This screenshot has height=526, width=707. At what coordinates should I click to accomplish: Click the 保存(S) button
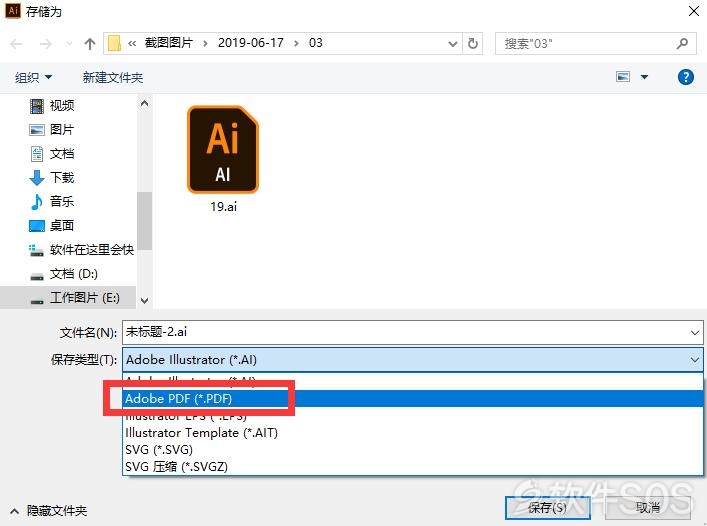point(547,508)
